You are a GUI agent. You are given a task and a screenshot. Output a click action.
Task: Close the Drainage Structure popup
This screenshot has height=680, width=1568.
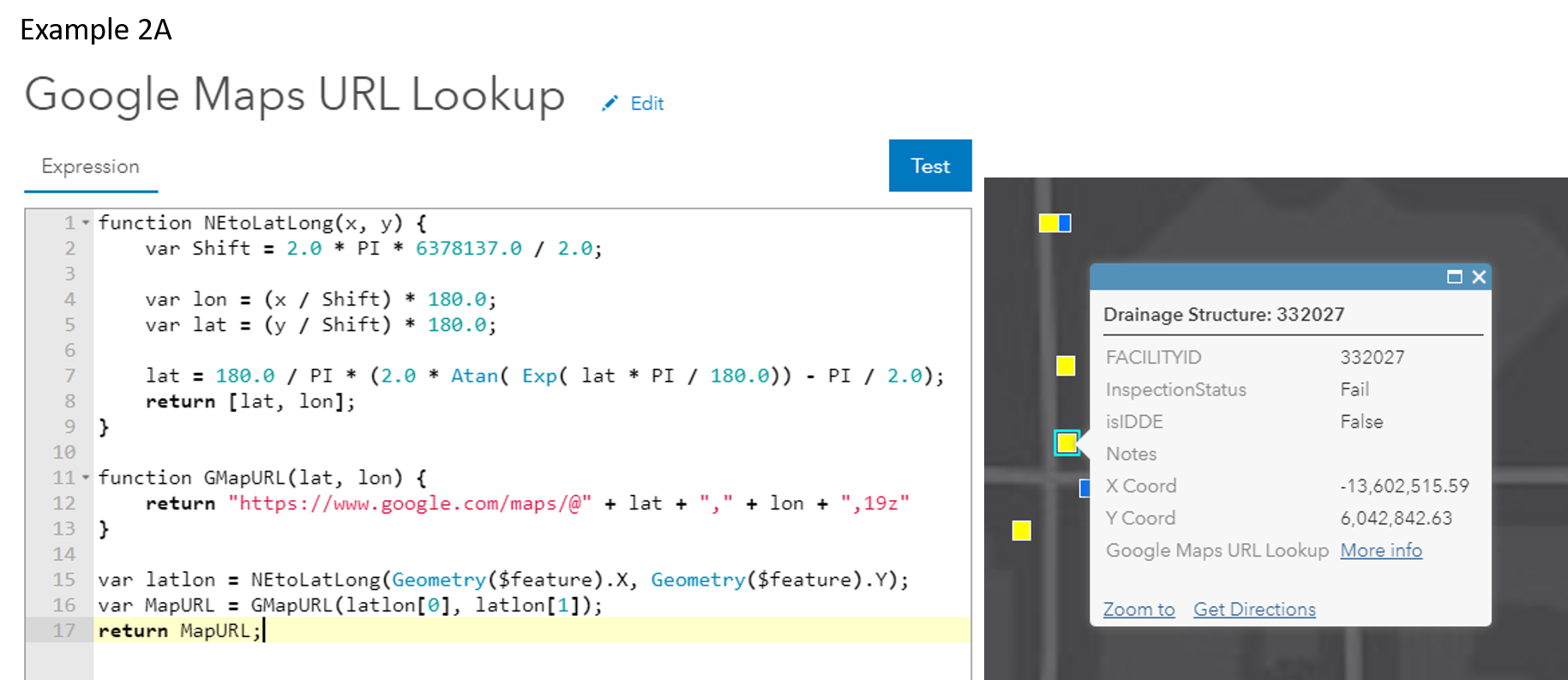point(1479,277)
